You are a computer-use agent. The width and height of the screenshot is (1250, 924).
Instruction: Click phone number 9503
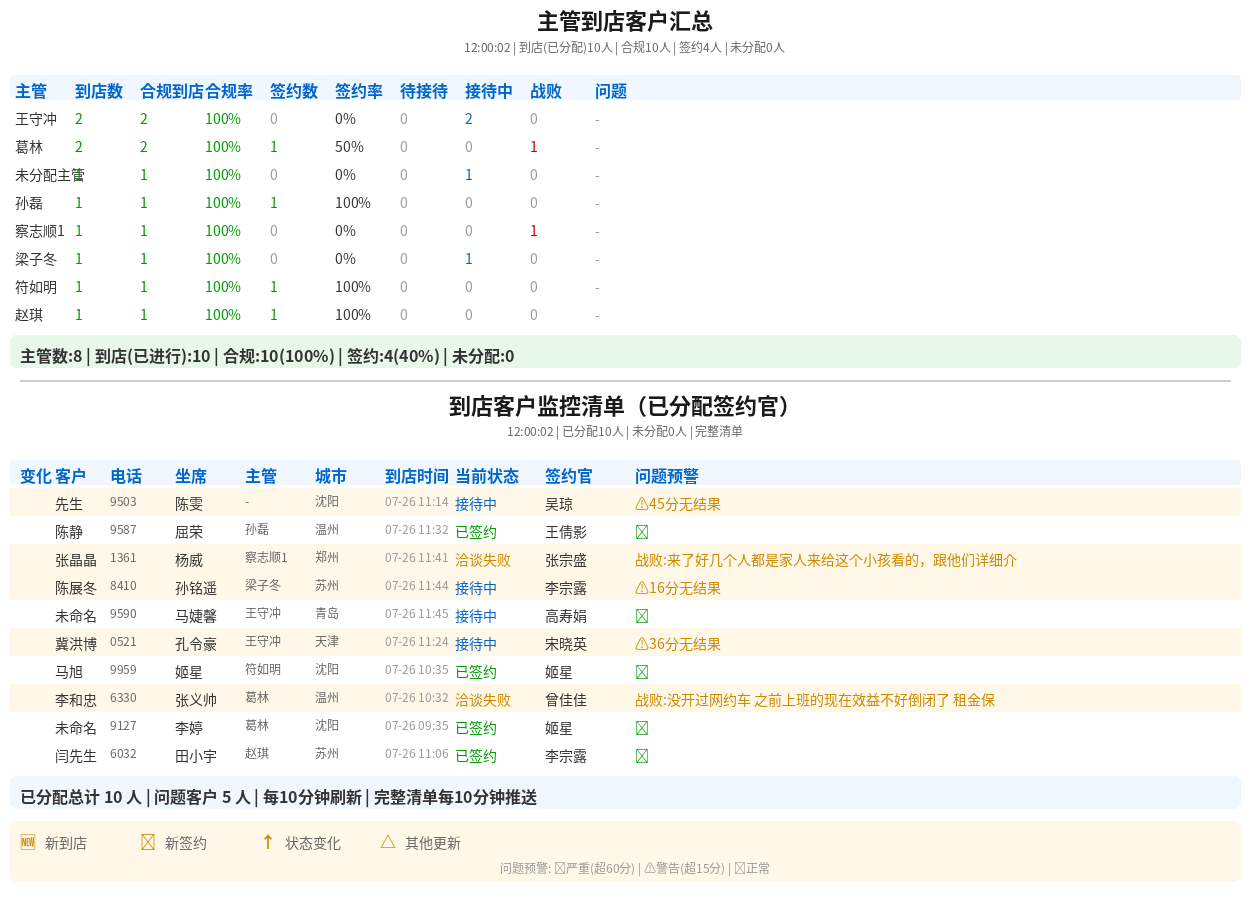pyautogui.click(x=123, y=502)
